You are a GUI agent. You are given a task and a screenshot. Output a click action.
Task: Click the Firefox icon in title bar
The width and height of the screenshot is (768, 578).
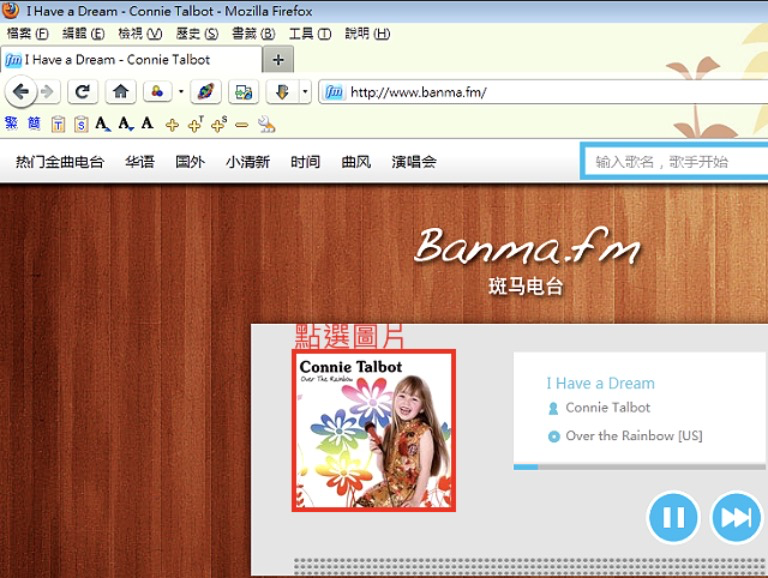(10, 10)
